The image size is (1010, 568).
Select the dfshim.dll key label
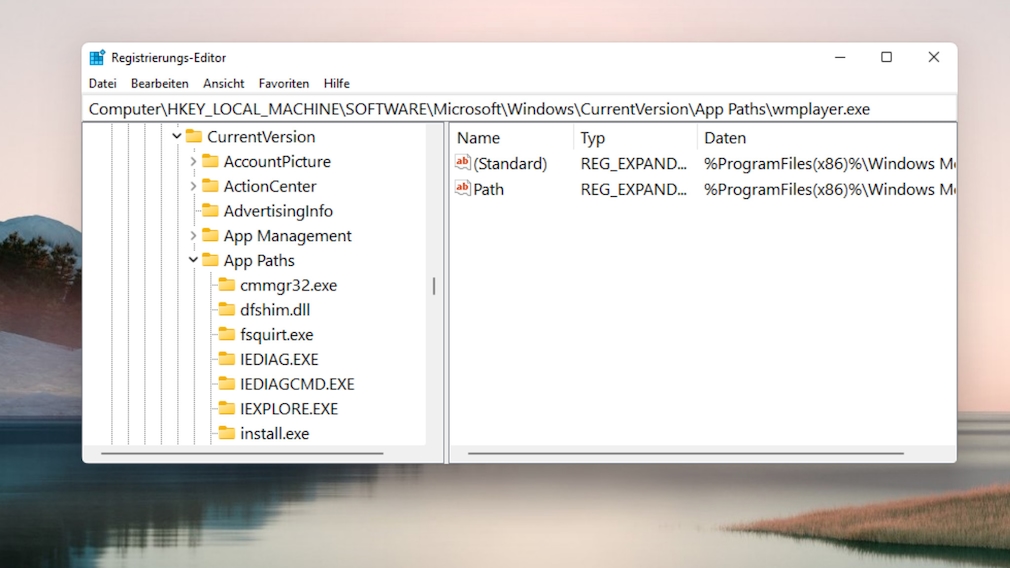point(275,310)
